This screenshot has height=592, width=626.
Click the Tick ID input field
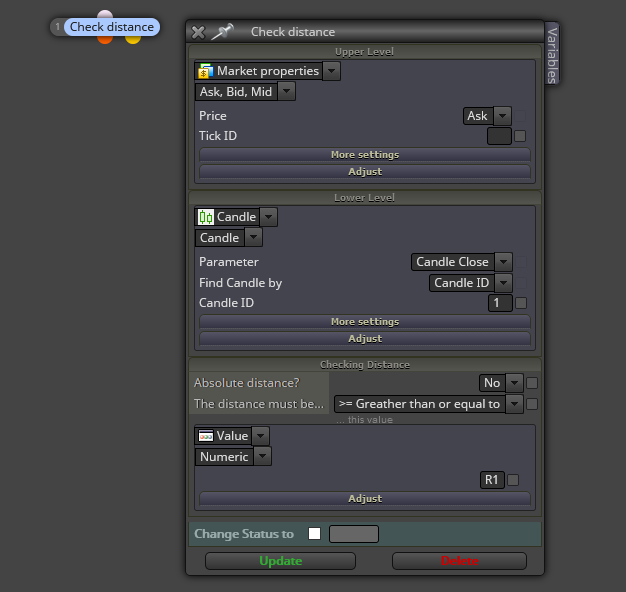tap(499, 136)
